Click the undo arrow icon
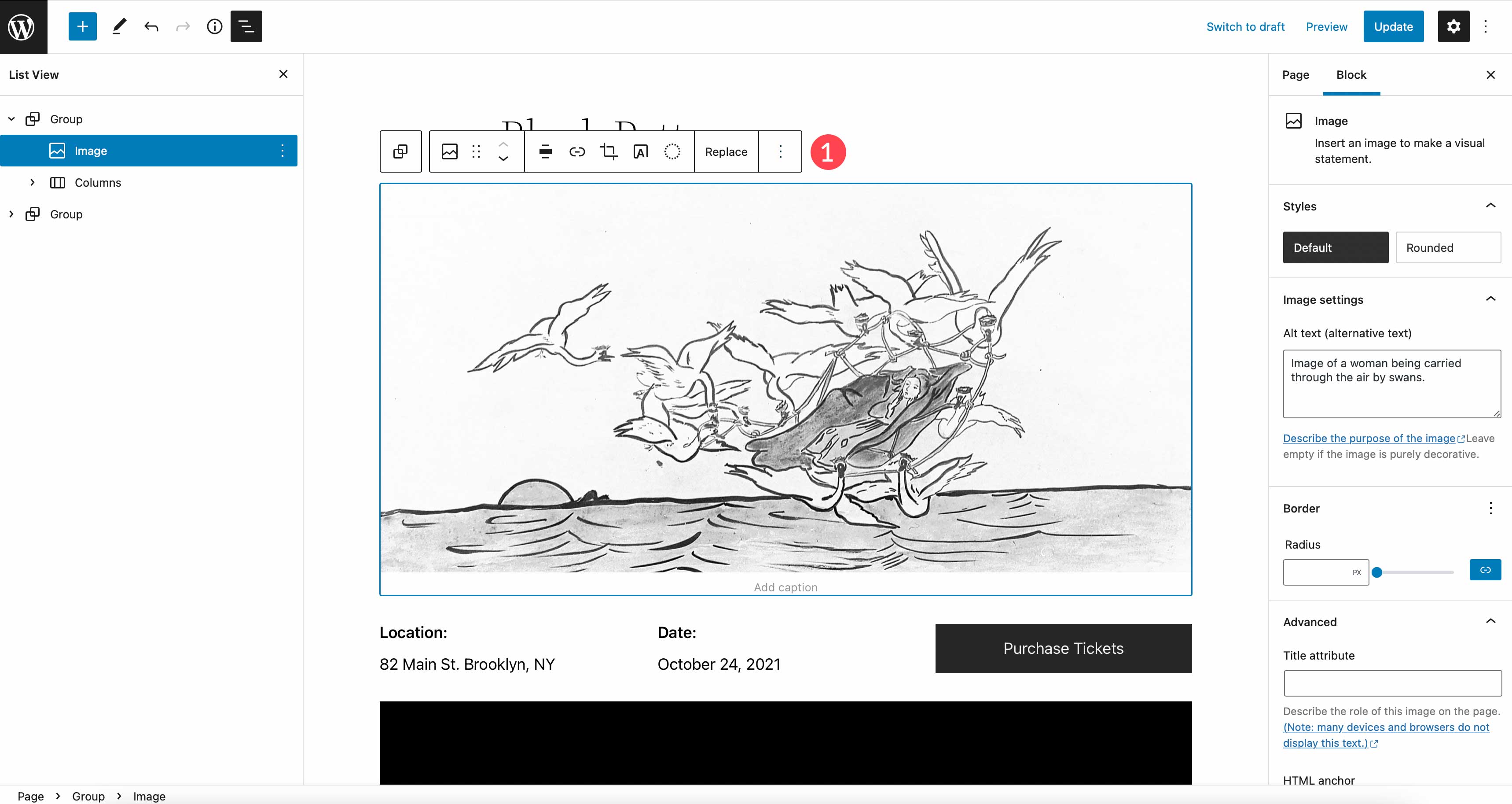 pos(150,27)
